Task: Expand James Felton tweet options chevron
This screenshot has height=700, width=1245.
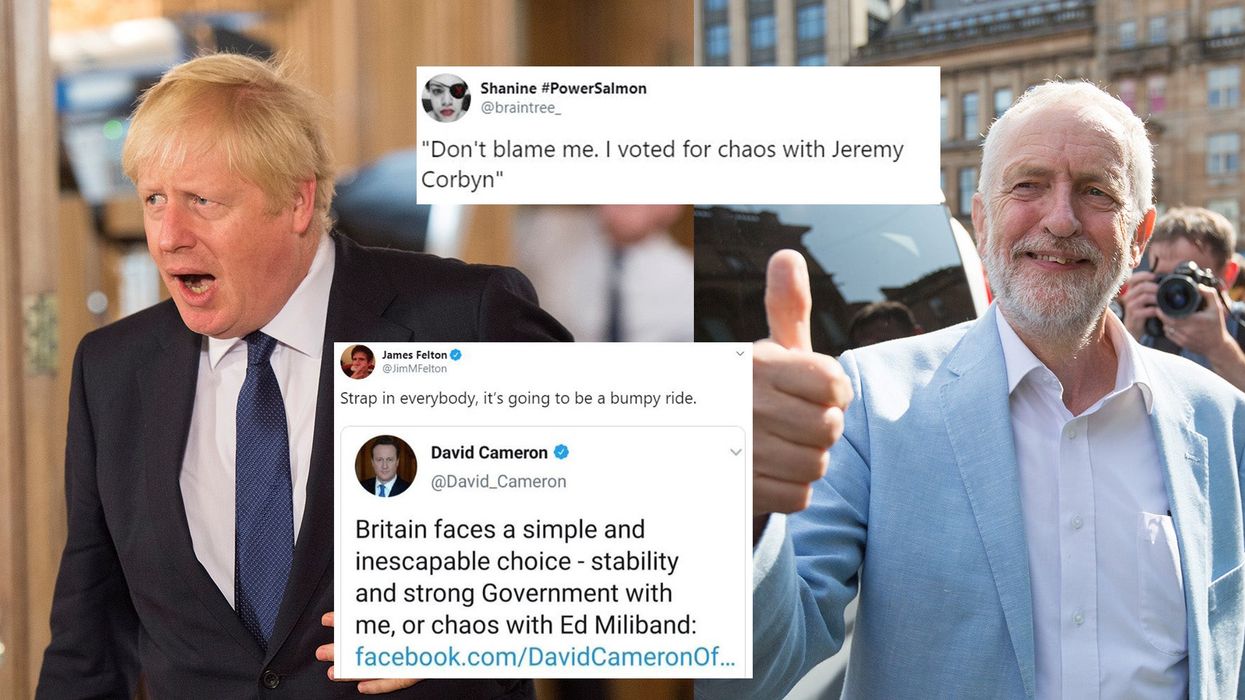Action: [x=740, y=354]
